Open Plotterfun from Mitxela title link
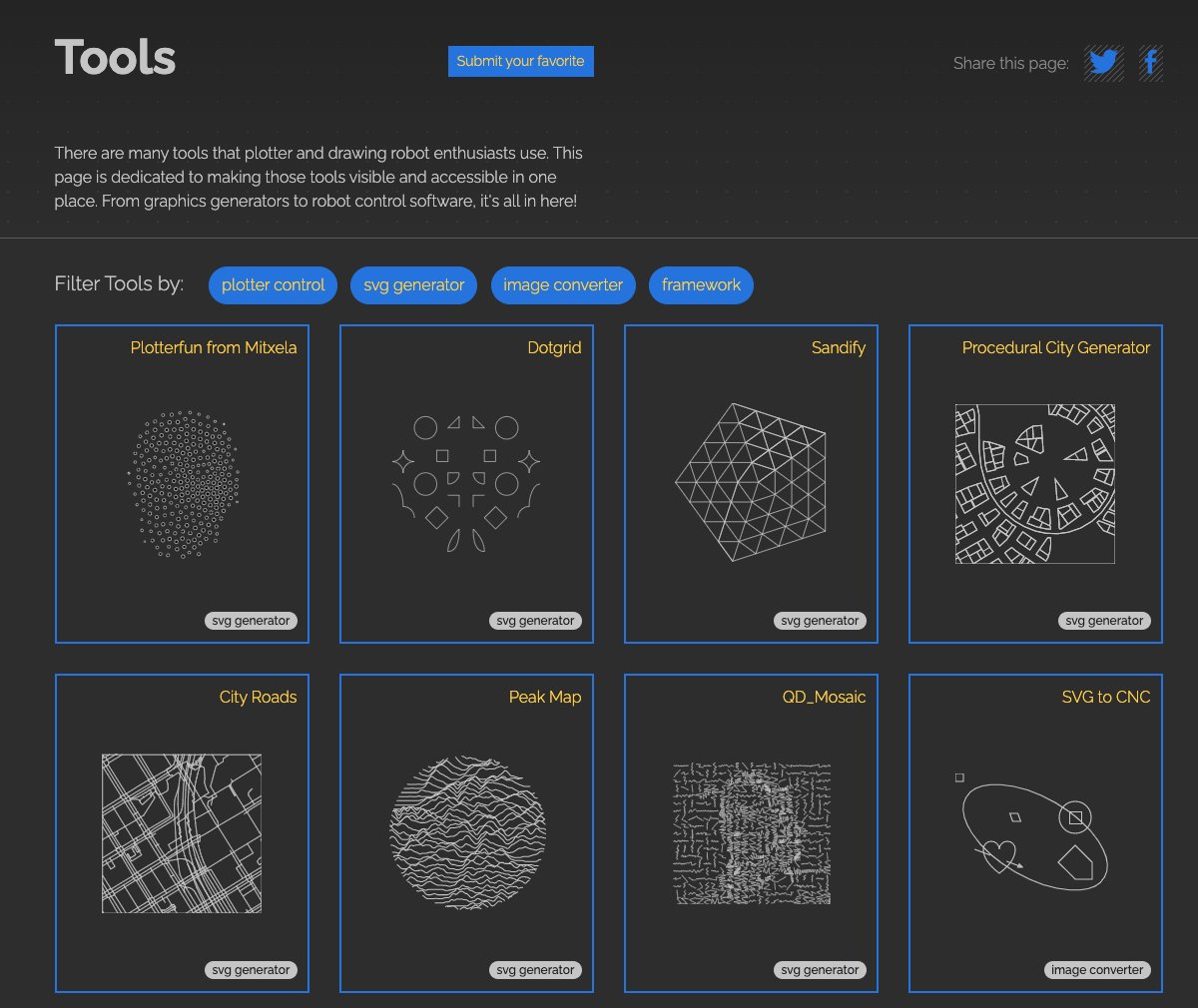This screenshot has width=1198, height=1008. pyautogui.click(x=214, y=347)
